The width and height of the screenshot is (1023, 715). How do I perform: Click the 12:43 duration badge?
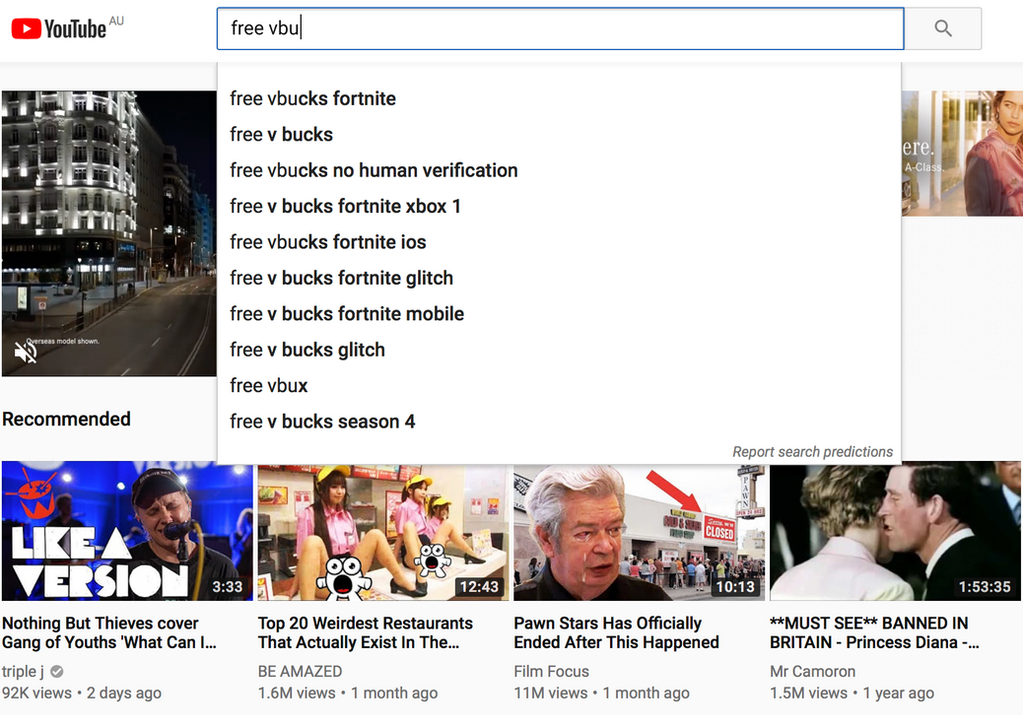click(x=479, y=586)
